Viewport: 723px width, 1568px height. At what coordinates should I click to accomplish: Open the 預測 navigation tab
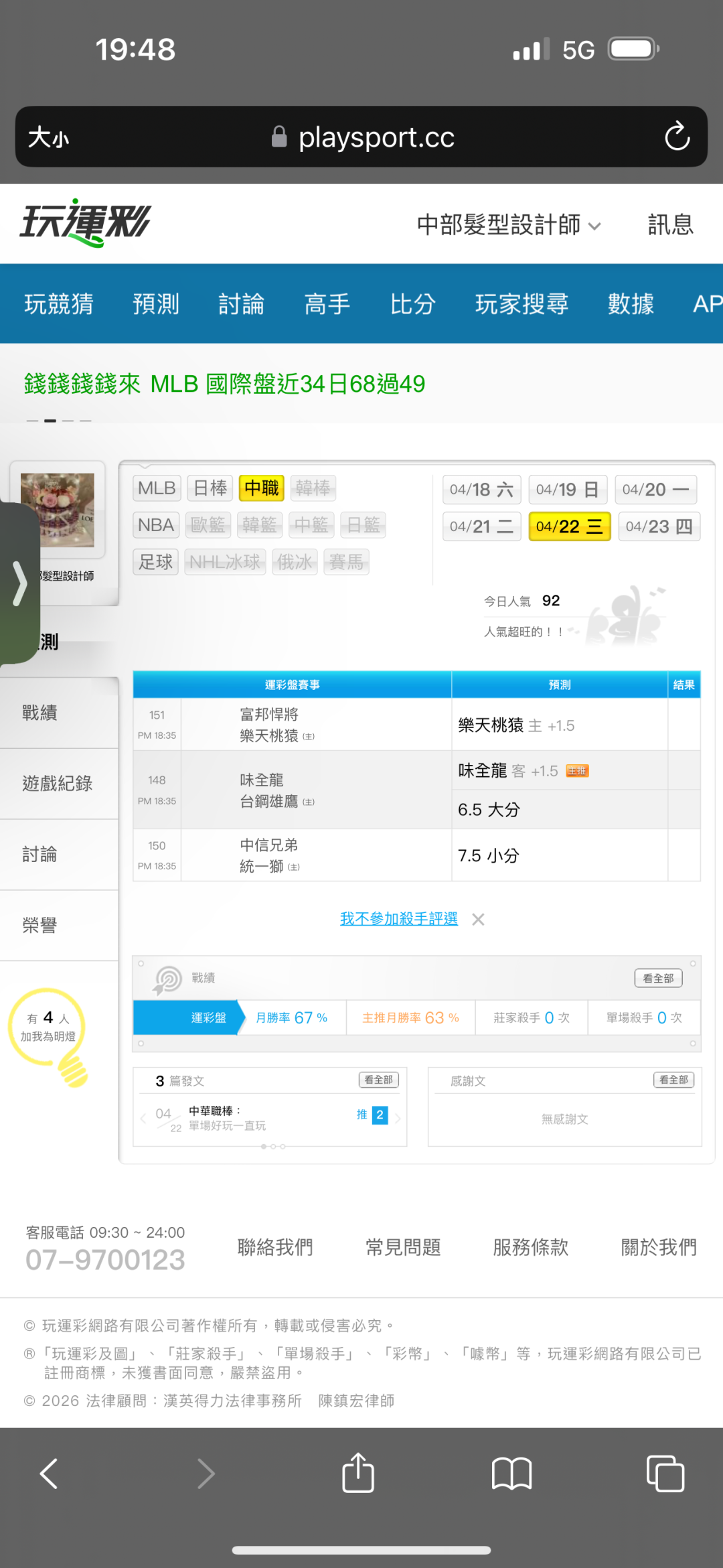(156, 304)
